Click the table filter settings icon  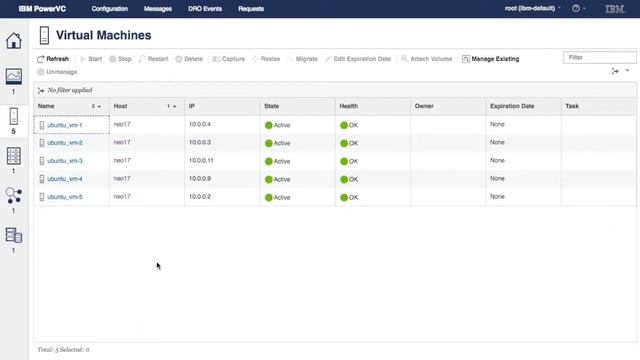615,71
